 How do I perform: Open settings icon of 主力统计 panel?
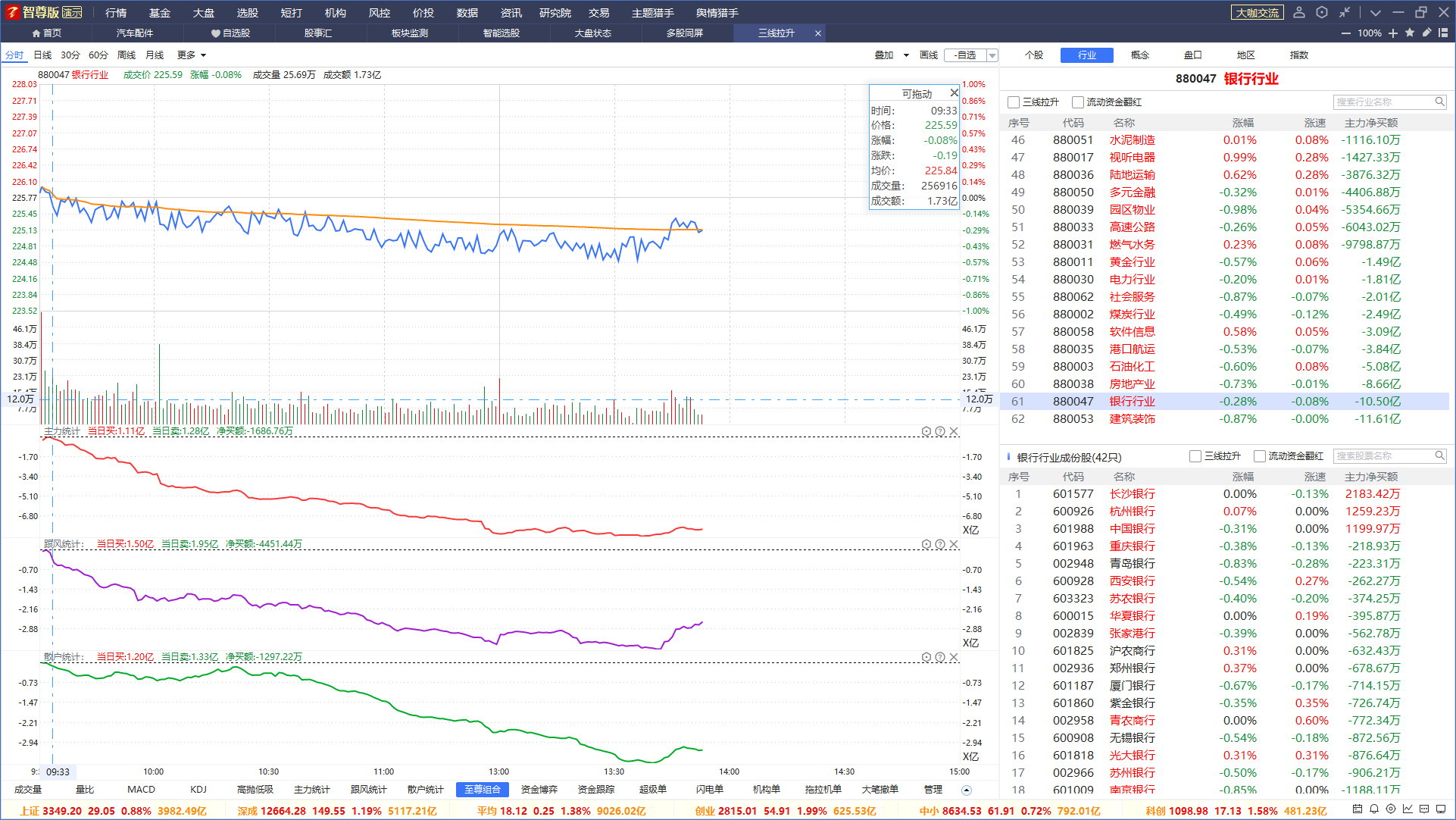926,431
